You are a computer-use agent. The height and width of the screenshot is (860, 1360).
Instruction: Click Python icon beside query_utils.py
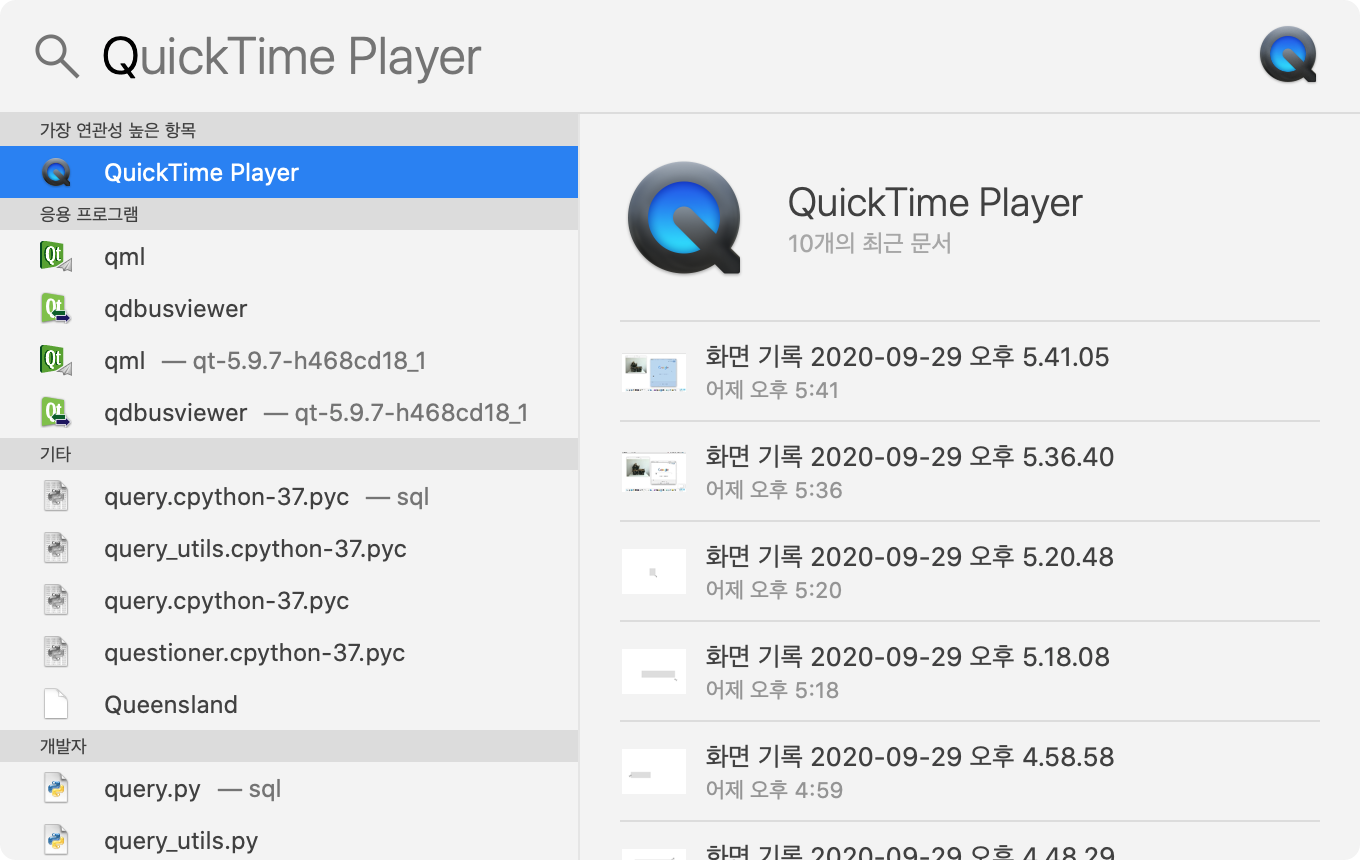(x=56, y=840)
